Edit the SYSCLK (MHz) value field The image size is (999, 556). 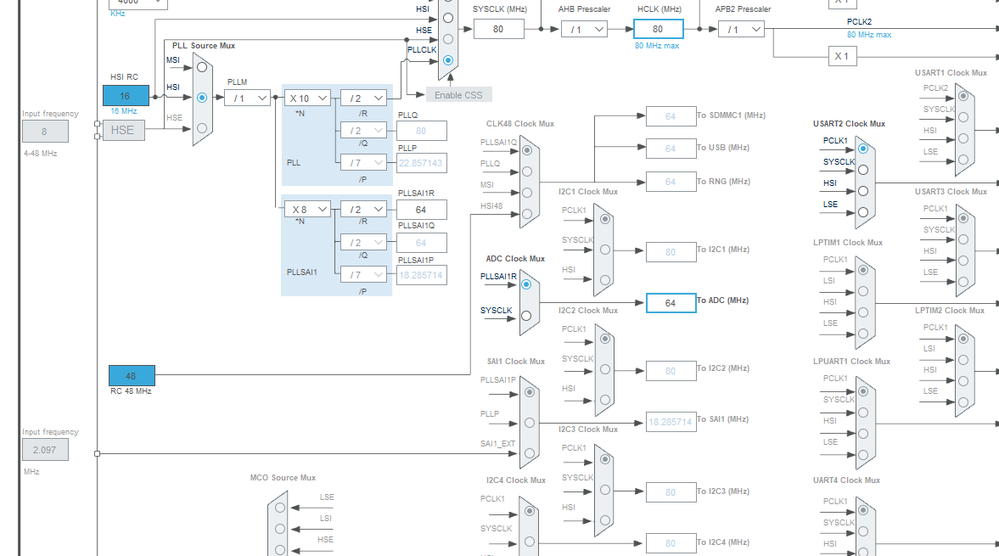[498, 29]
